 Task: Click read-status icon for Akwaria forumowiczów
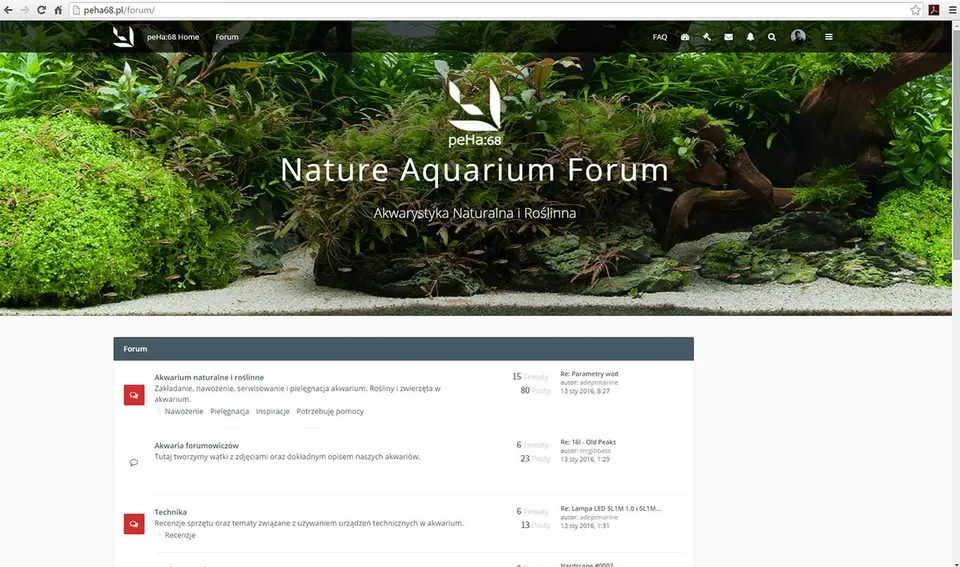click(x=134, y=462)
